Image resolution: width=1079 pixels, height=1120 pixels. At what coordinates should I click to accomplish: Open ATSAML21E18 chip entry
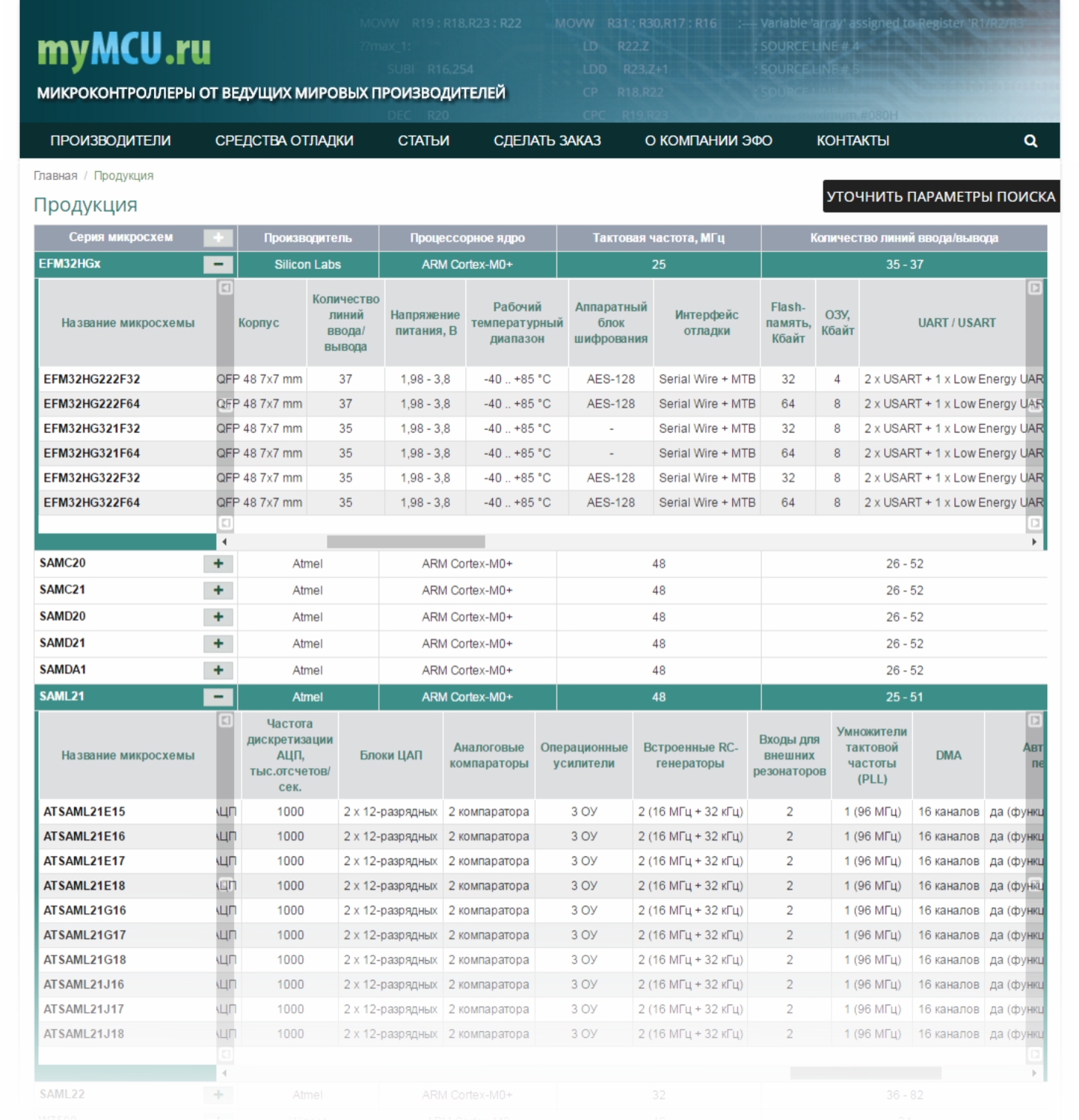[84, 886]
